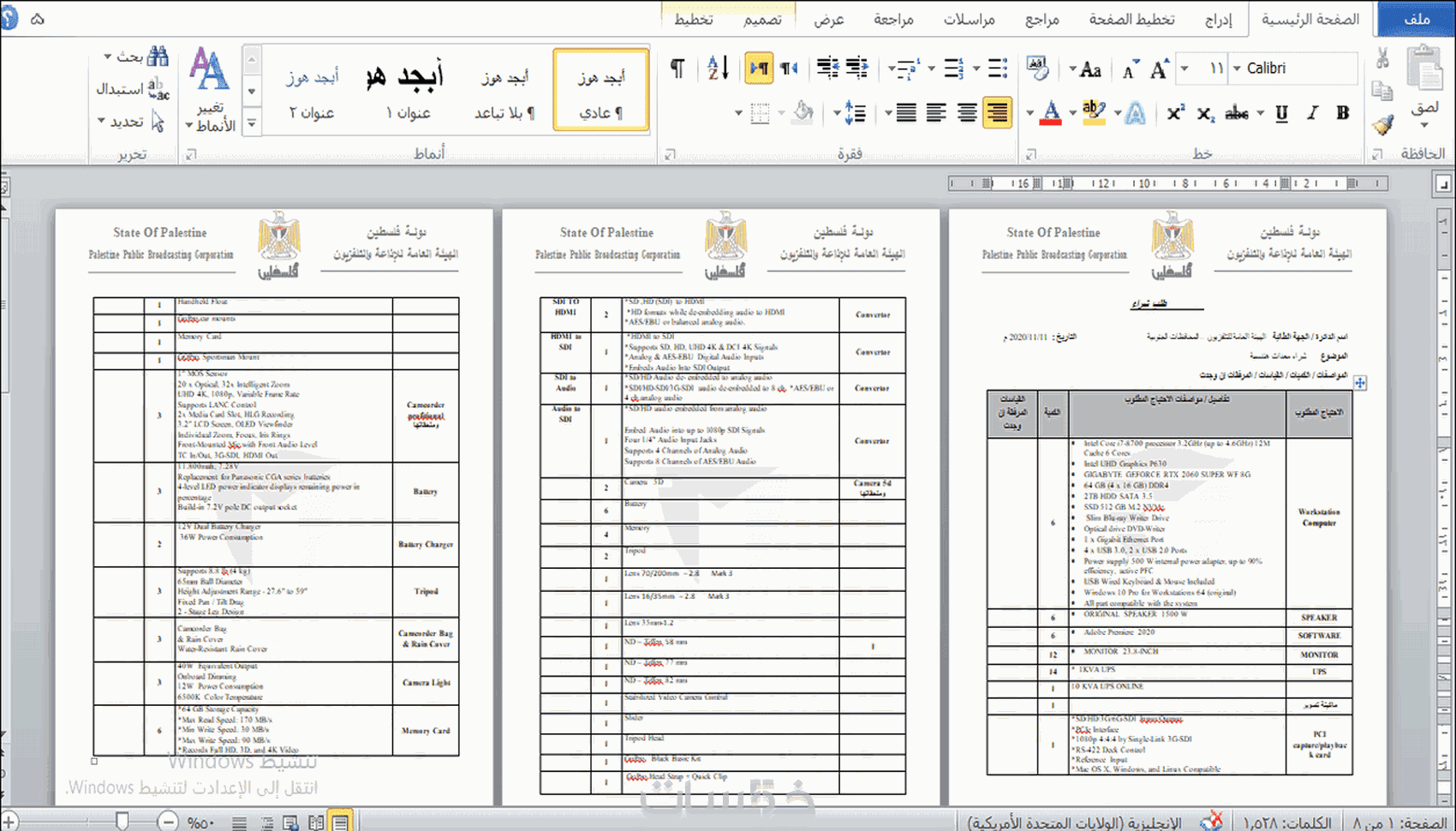This screenshot has width=1456, height=831.
Task: Apply subscript formatting
Action: [1206, 113]
